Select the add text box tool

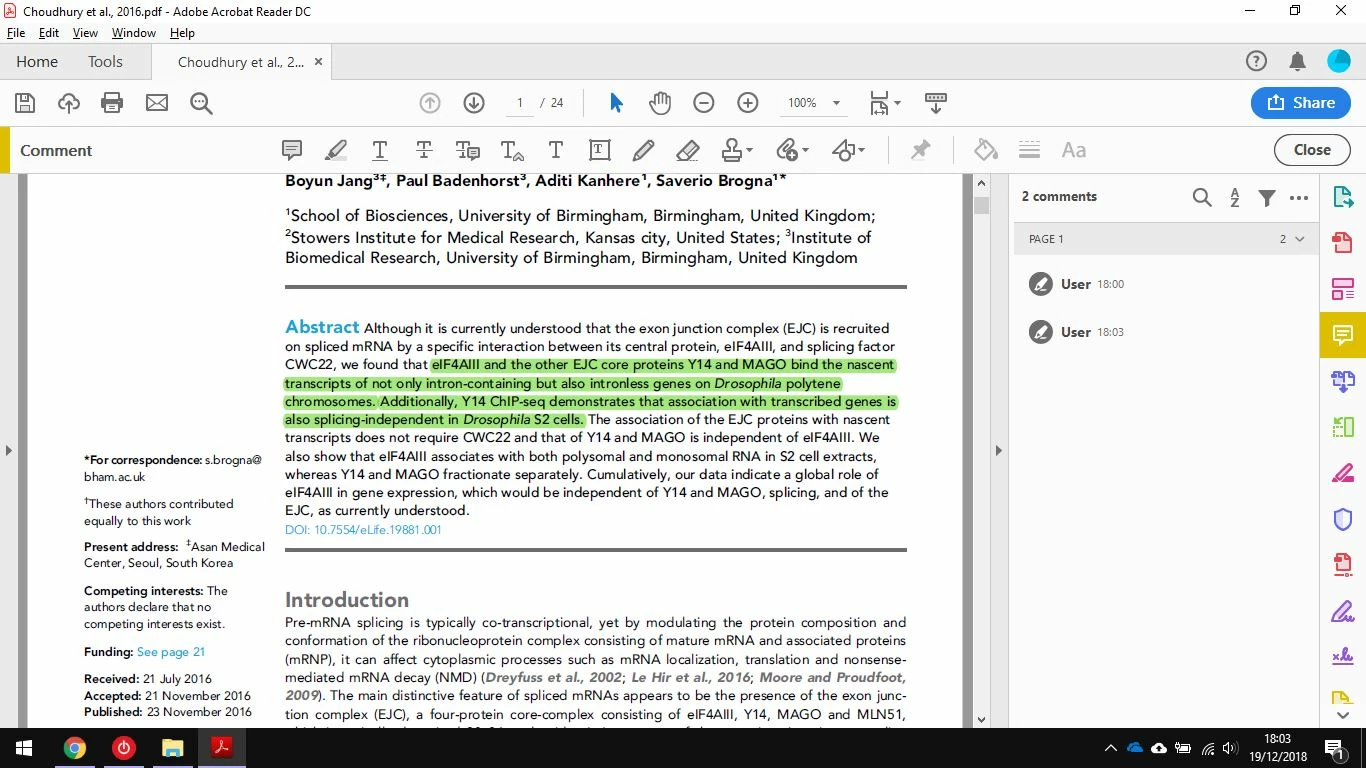600,150
